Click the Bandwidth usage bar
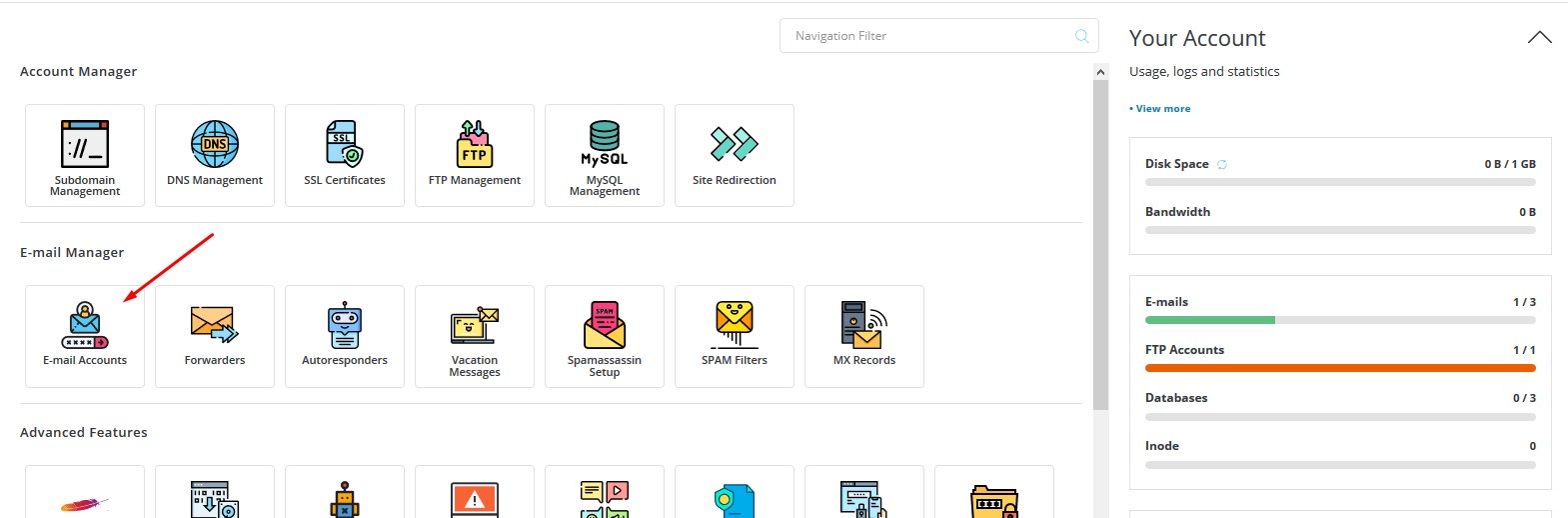Viewport: 1568px width, 518px height. point(1340,230)
